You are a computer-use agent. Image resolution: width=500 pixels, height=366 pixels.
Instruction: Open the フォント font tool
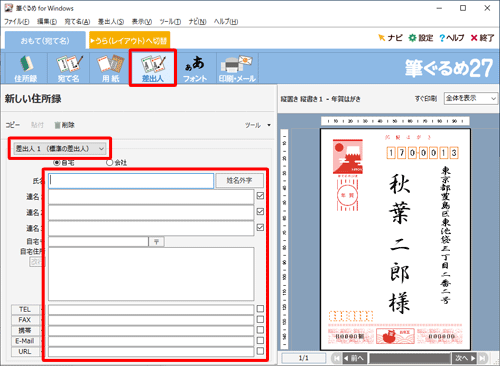[195, 68]
